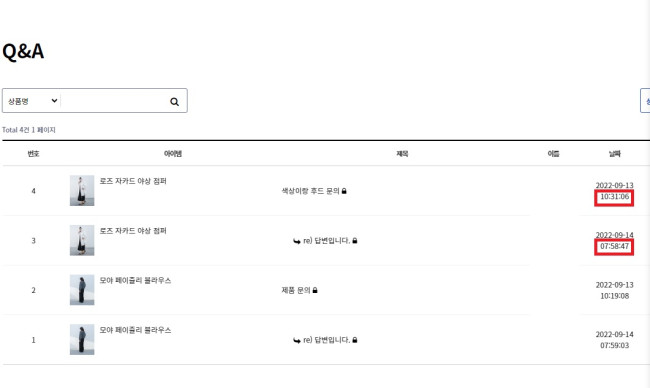
Task: Open row 1 re) 답변입니다 reply
Action: tap(327, 340)
